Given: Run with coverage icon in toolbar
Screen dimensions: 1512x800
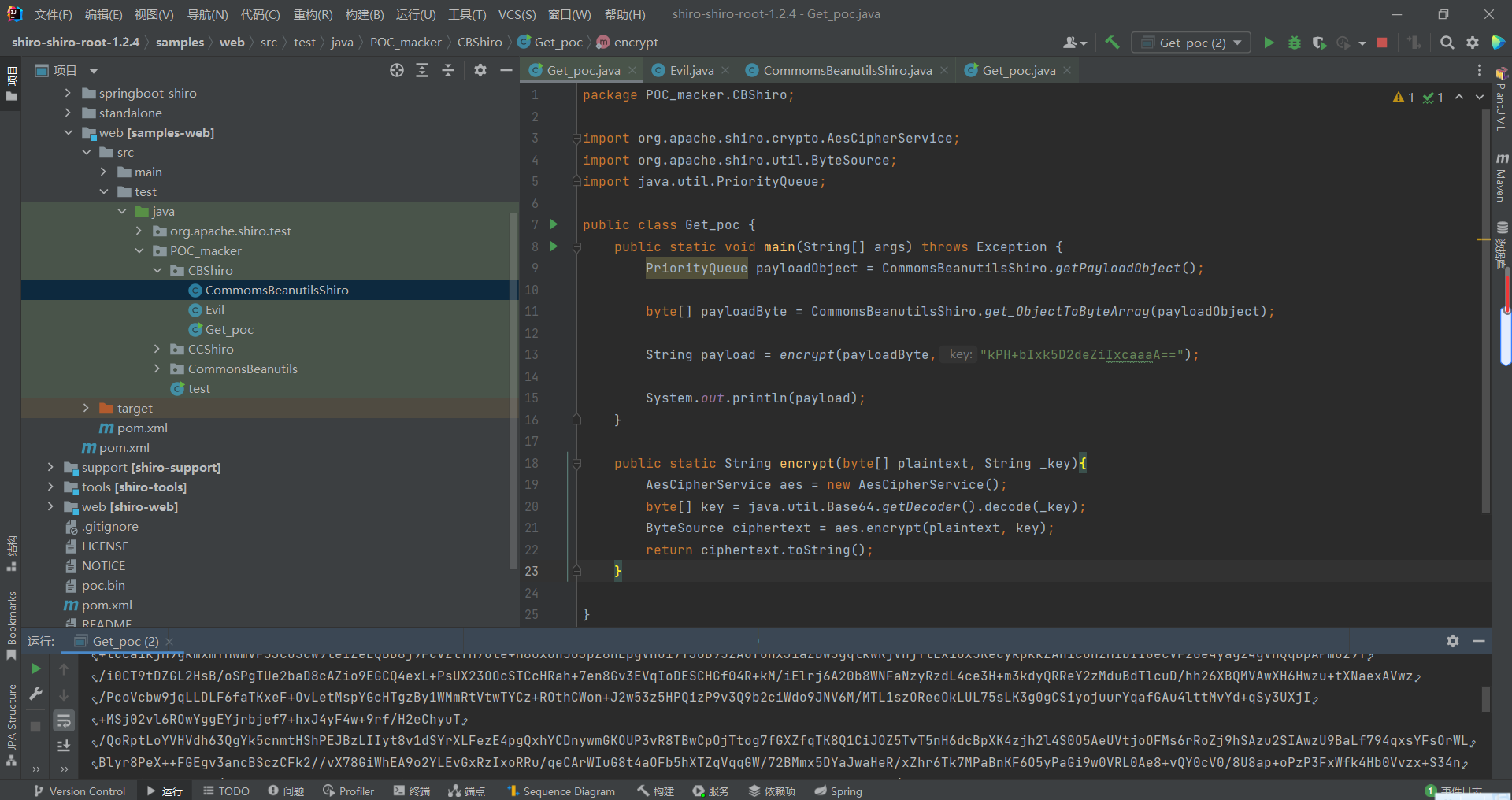Looking at the screenshot, I should coord(1319,43).
